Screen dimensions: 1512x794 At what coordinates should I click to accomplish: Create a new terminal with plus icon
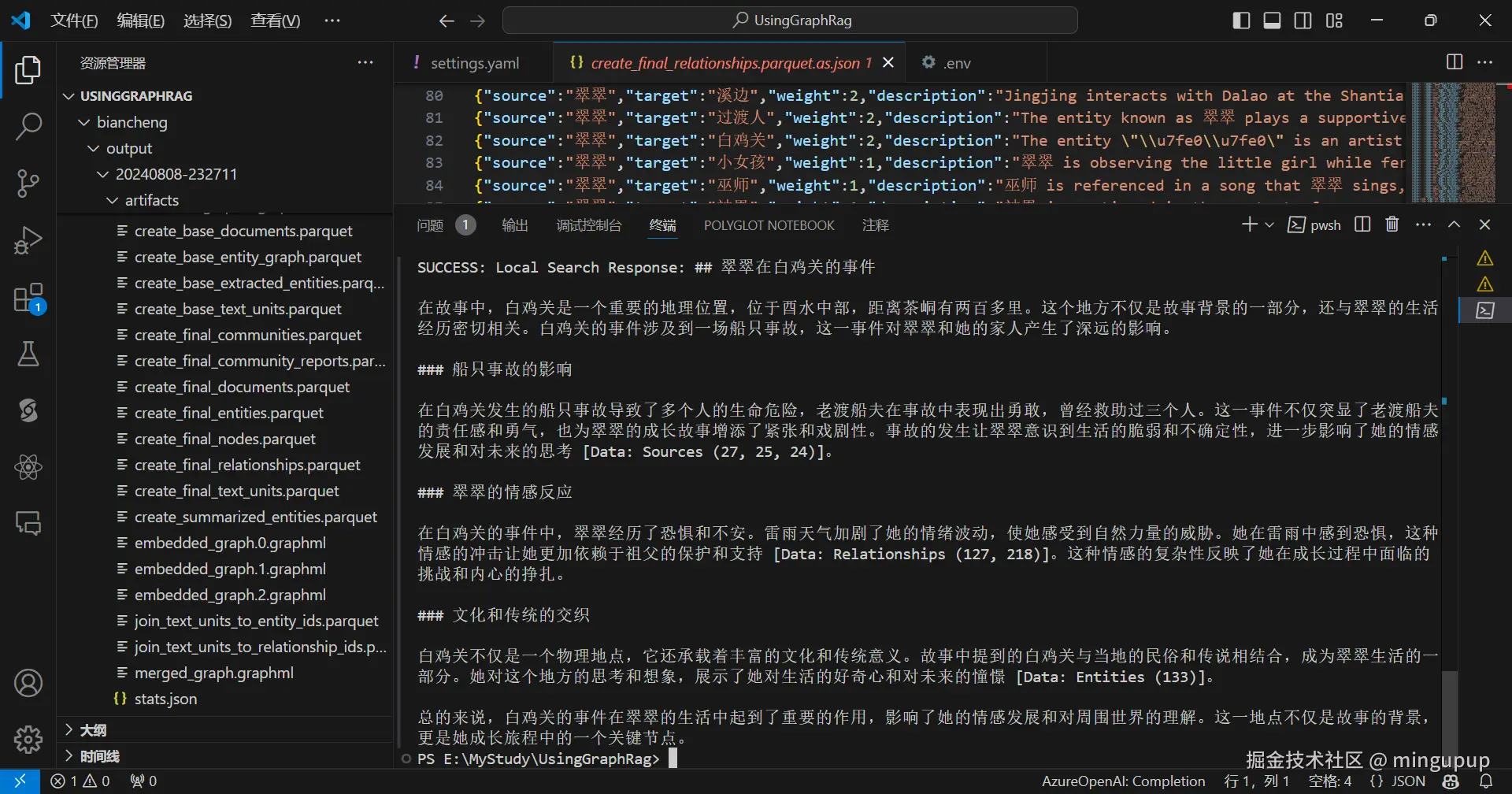(x=1249, y=224)
